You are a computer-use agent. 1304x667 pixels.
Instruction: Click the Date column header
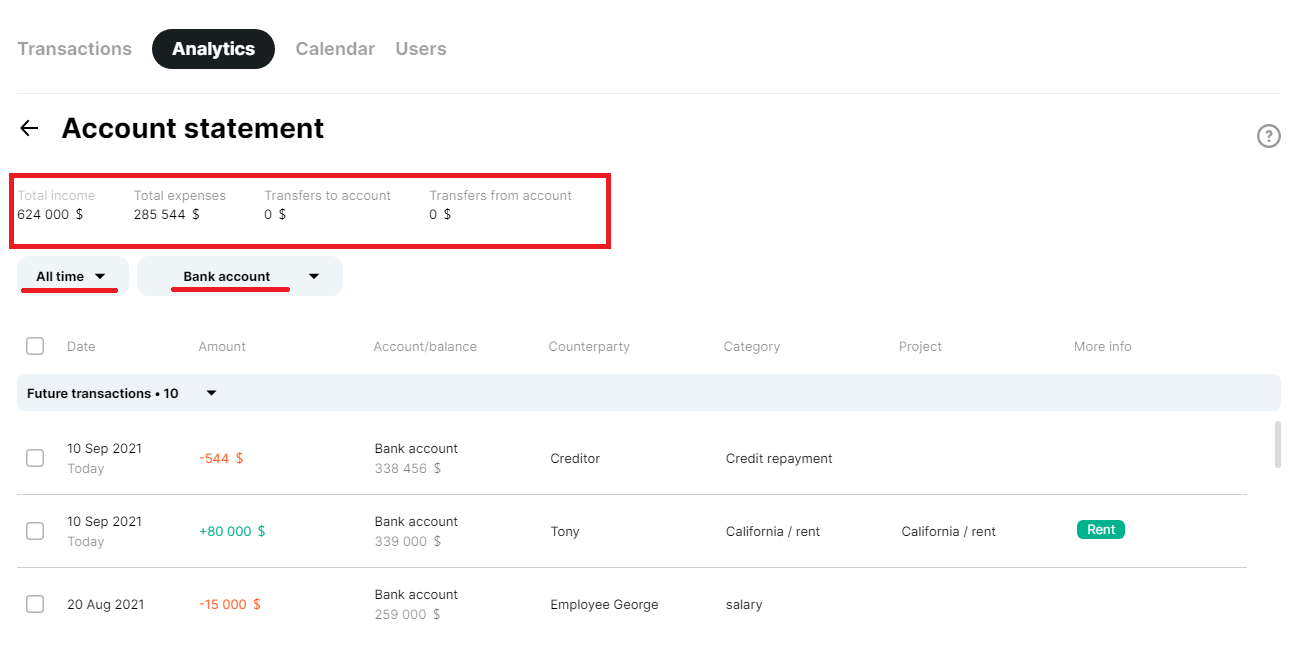(x=81, y=346)
